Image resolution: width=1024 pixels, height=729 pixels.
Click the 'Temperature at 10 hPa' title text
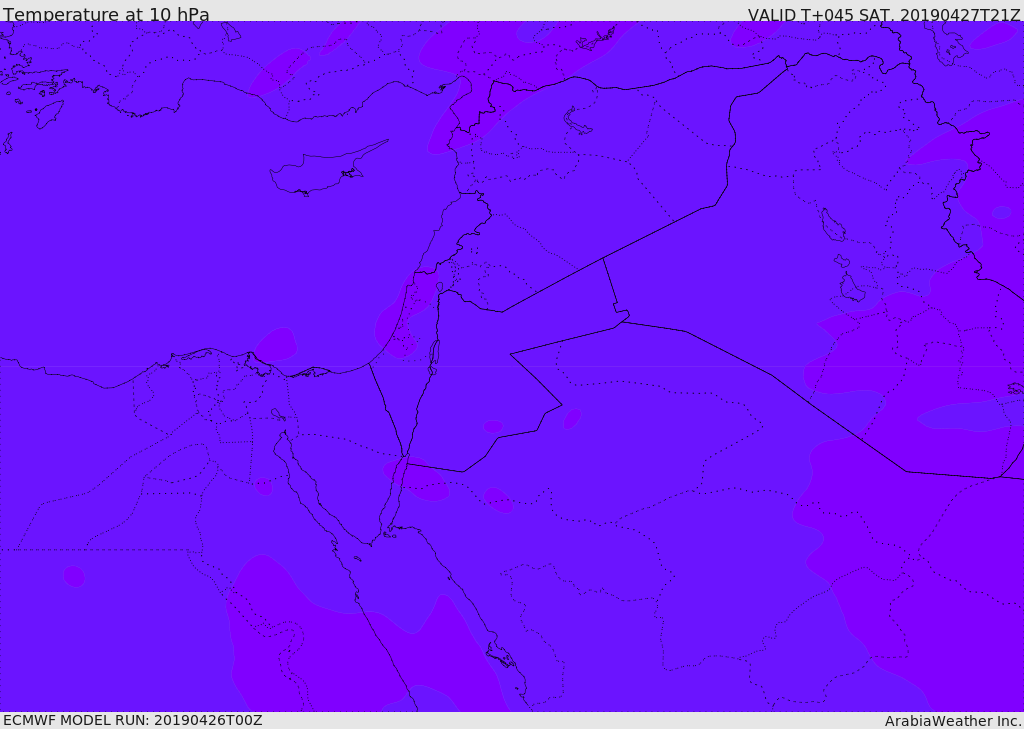[x=106, y=14]
